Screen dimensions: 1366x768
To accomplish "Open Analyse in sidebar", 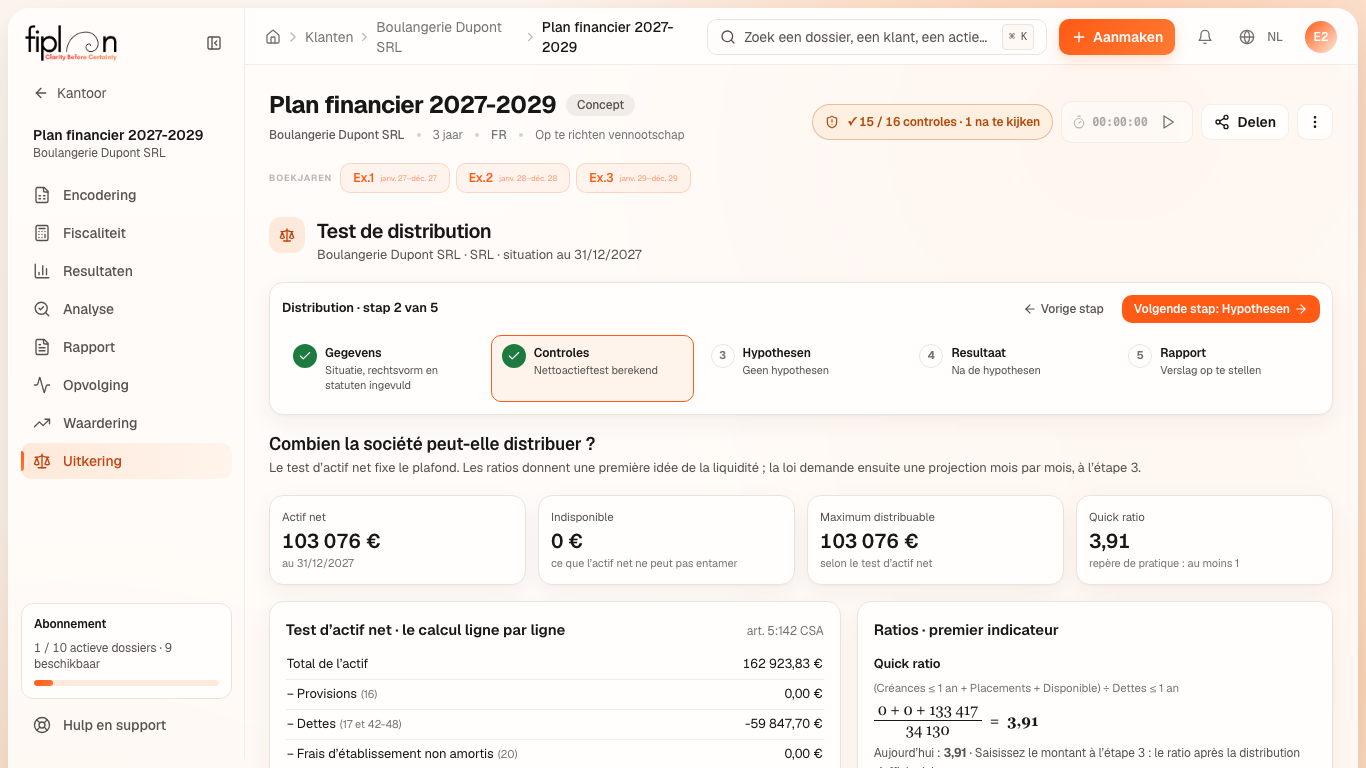I will point(126,309).
